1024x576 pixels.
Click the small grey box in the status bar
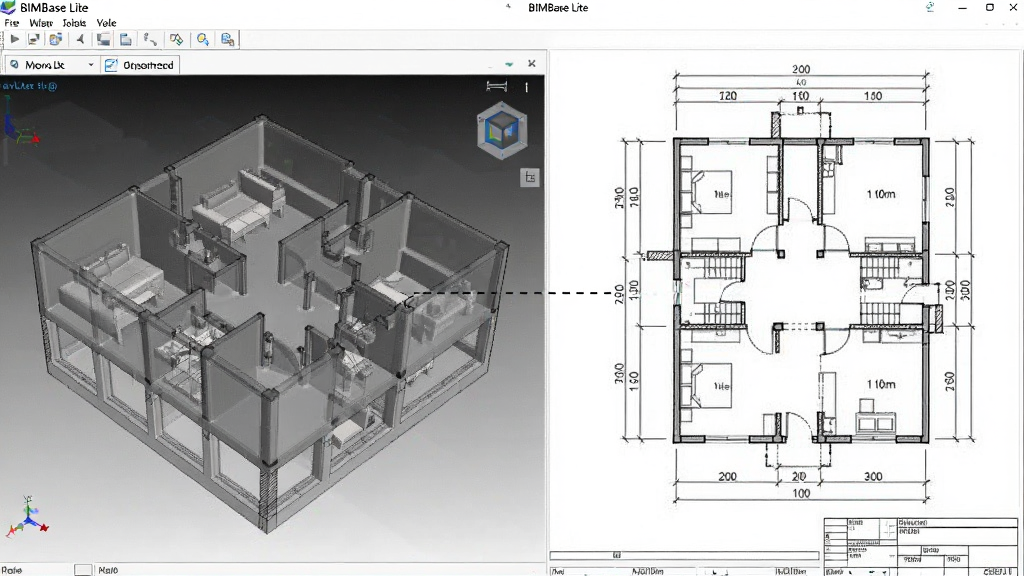pos(83,569)
